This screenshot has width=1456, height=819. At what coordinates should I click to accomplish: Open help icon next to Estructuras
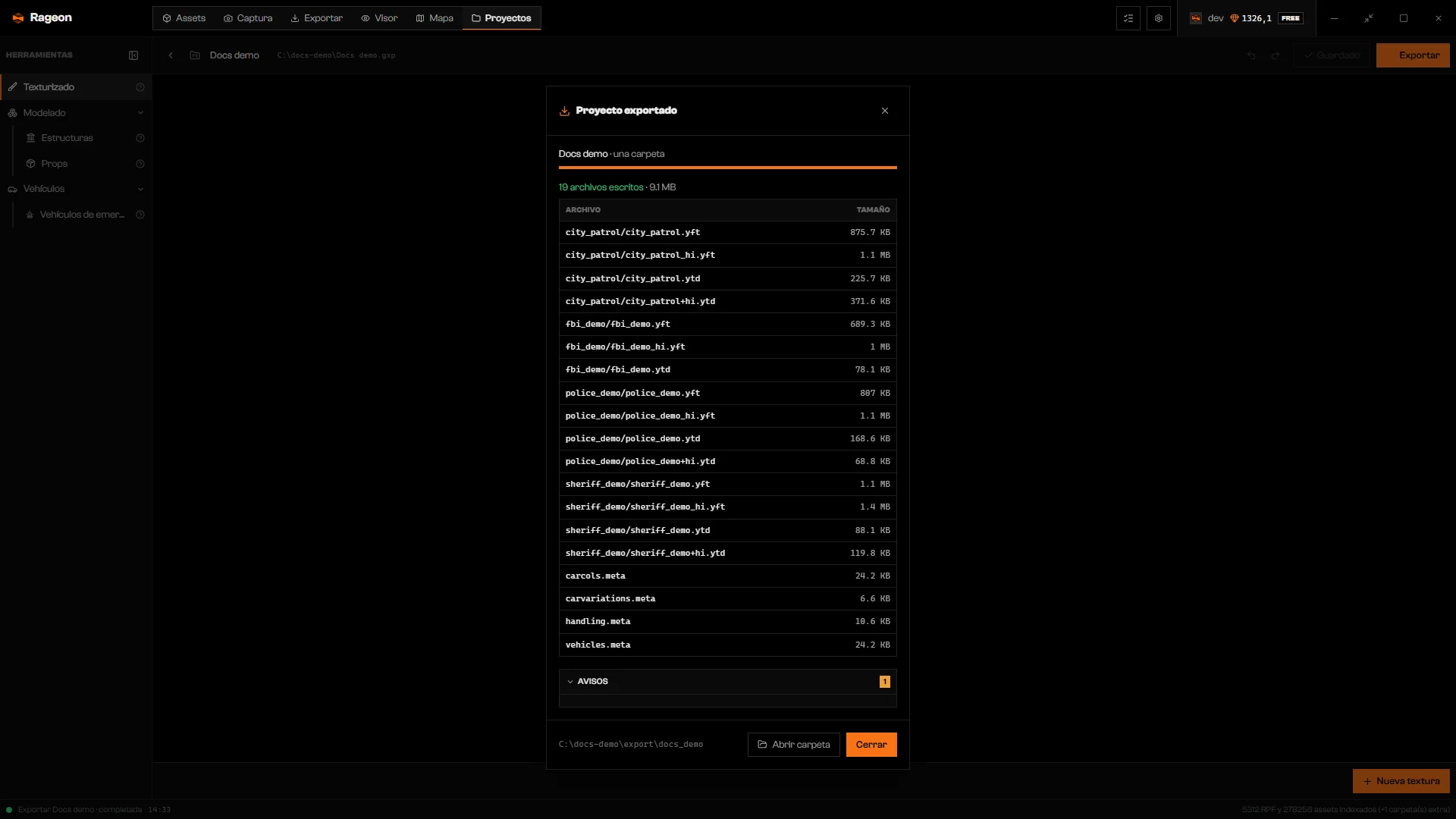click(140, 138)
